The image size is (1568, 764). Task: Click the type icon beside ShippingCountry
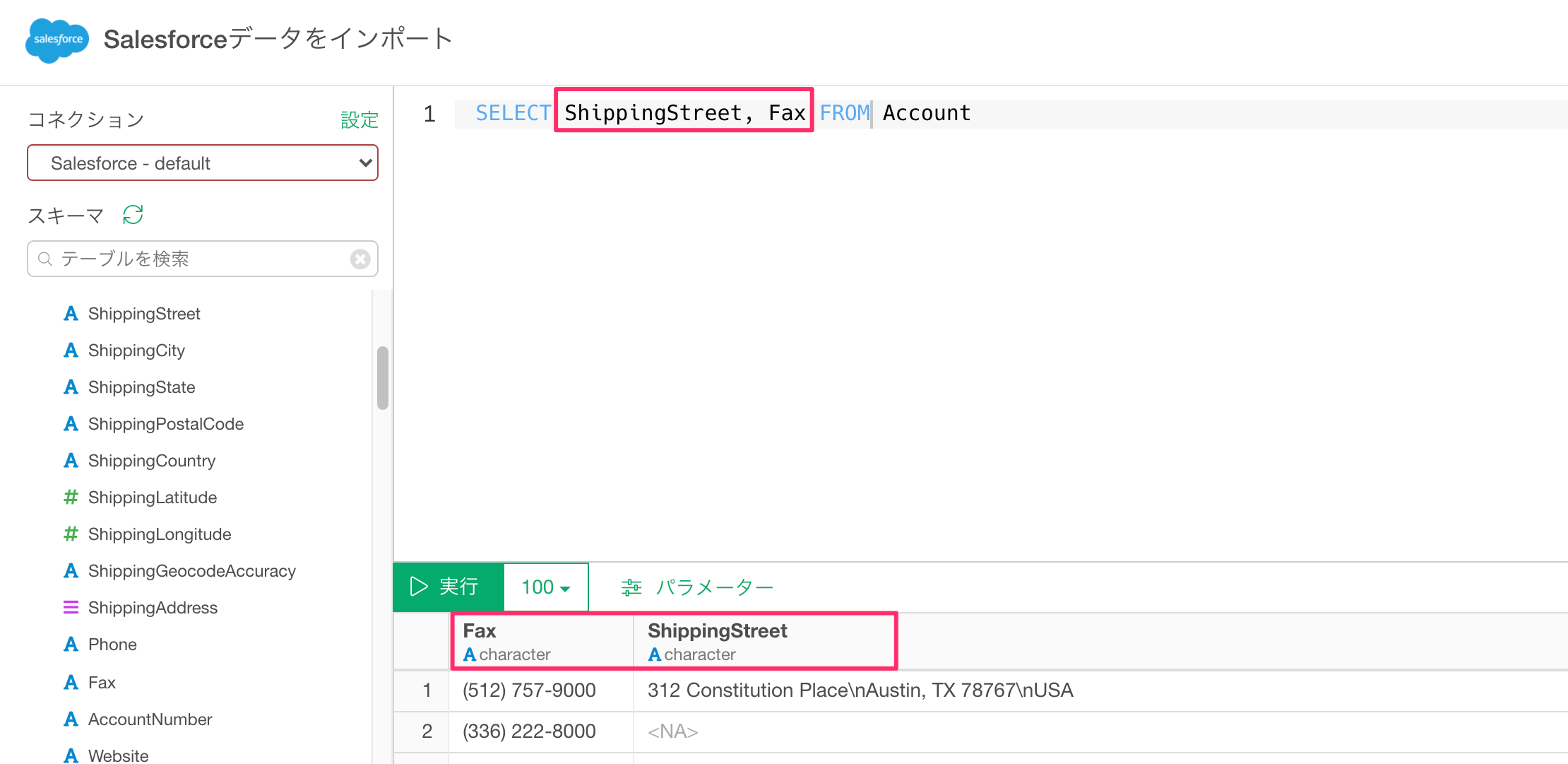click(71, 461)
